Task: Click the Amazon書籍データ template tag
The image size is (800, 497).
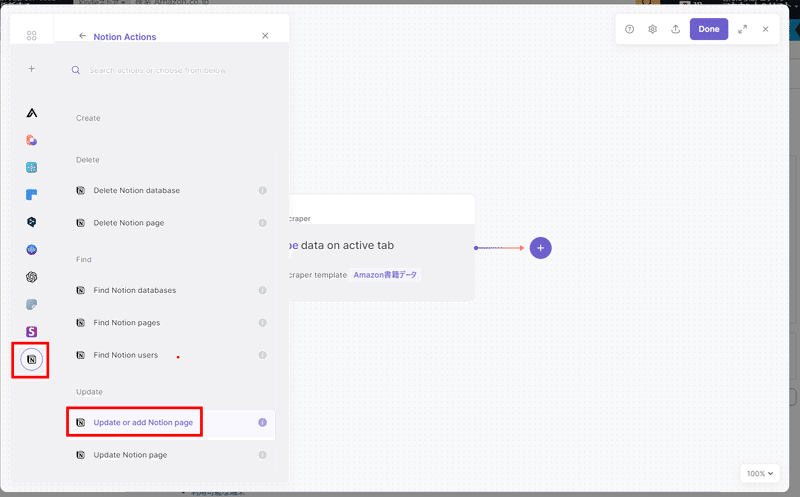Action: [385, 275]
